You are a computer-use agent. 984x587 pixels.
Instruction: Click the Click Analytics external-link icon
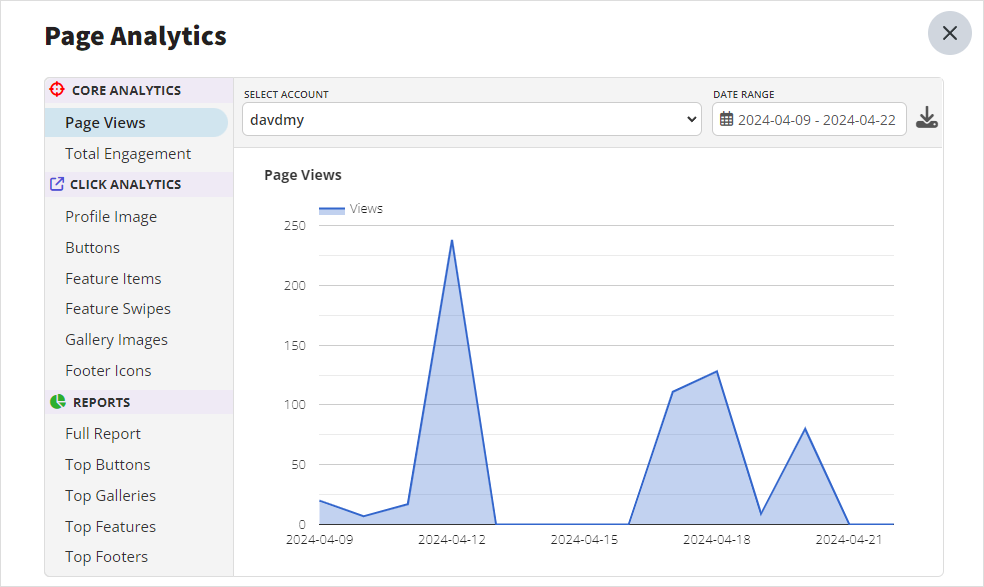tap(56, 184)
